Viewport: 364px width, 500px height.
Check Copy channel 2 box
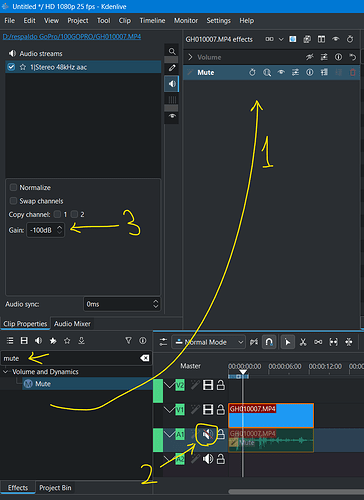[x=74, y=214]
